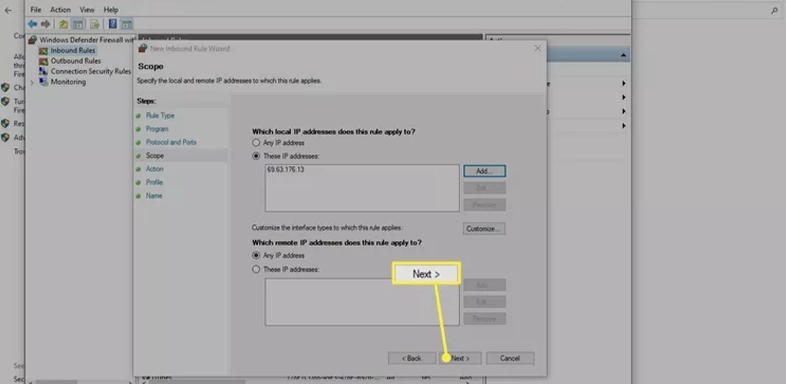
Task: Choose Any IP address for local addresses
Action: (256, 143)
